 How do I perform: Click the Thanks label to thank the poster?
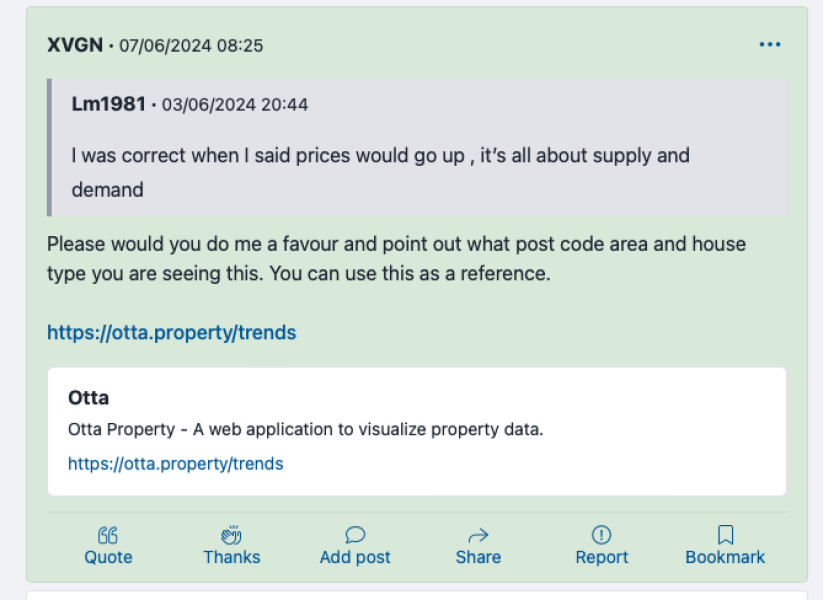tap(231, 557)
